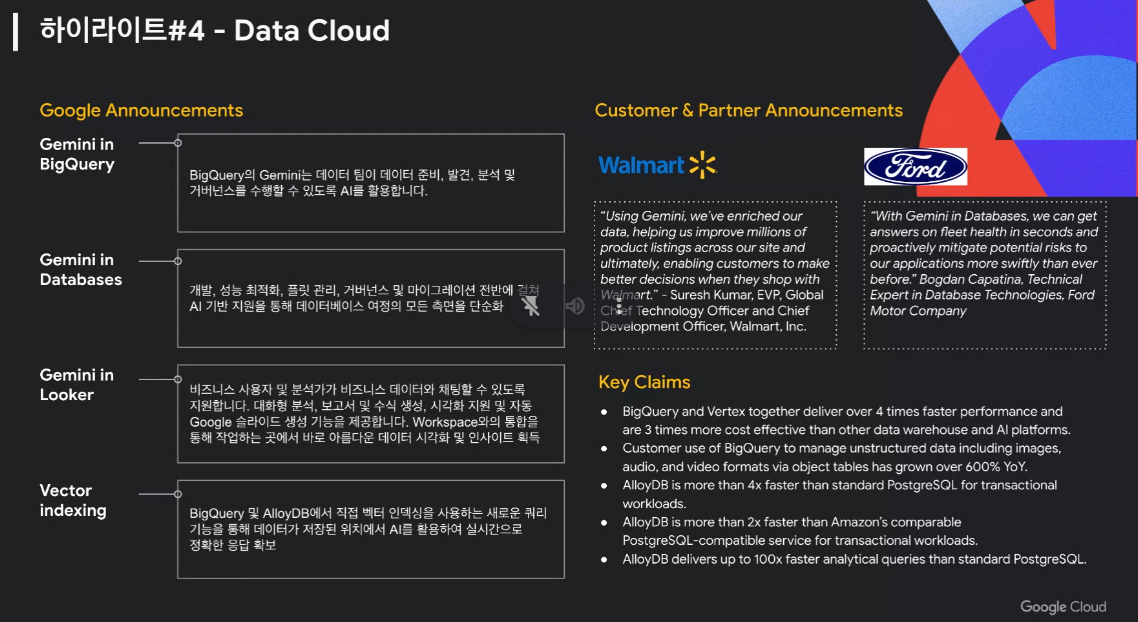Image resolution: width=1138 pixels, height=622 pixels.
Task: Click 'Customer & Partner Announcements' heading
Action: (x=748, y=110)
